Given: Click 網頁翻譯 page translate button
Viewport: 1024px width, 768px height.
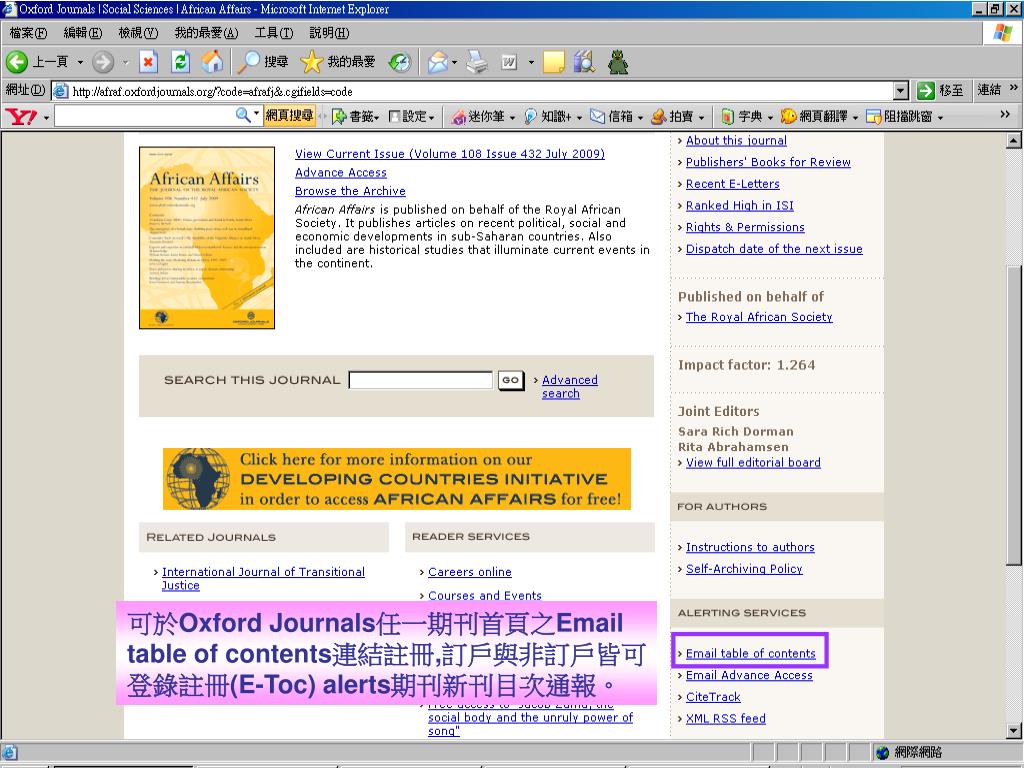Looking at the screenshot, I should [x=819, y=116].
